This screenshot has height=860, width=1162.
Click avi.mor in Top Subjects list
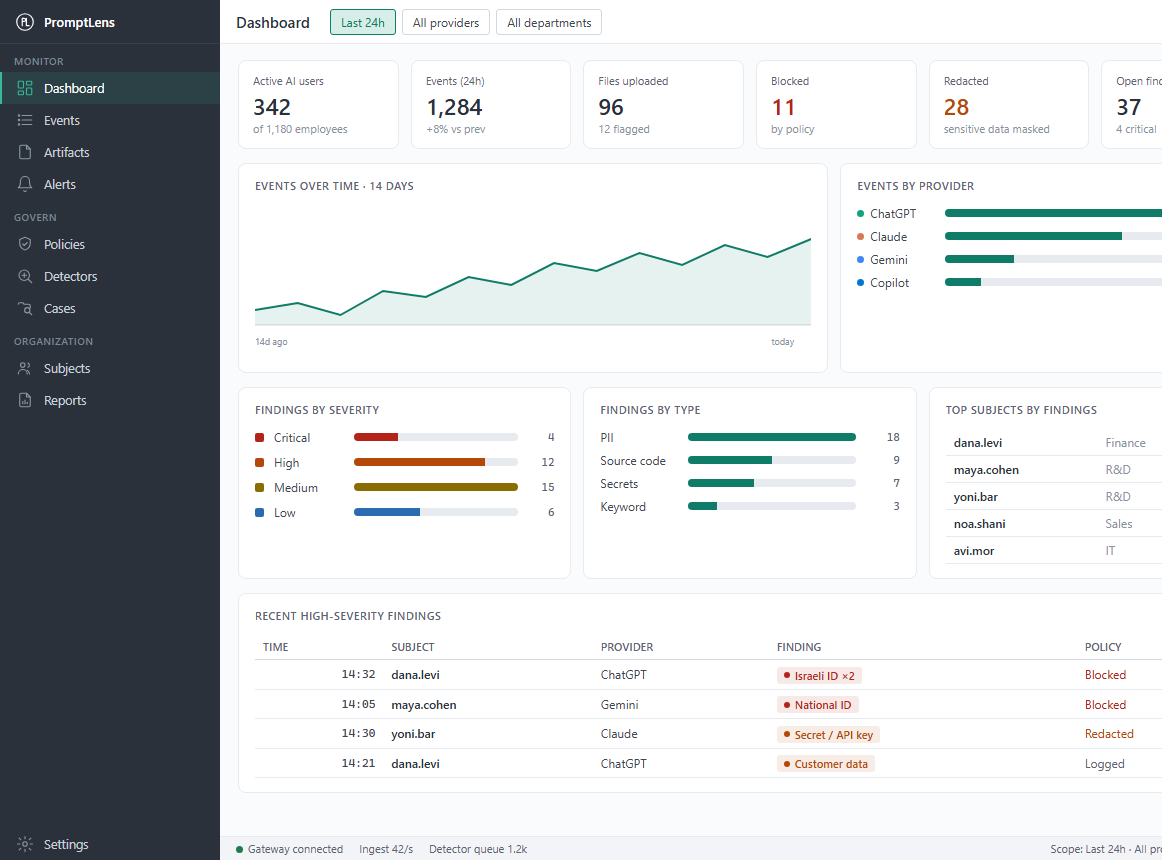pyautogui.click(x=974, y=551)
